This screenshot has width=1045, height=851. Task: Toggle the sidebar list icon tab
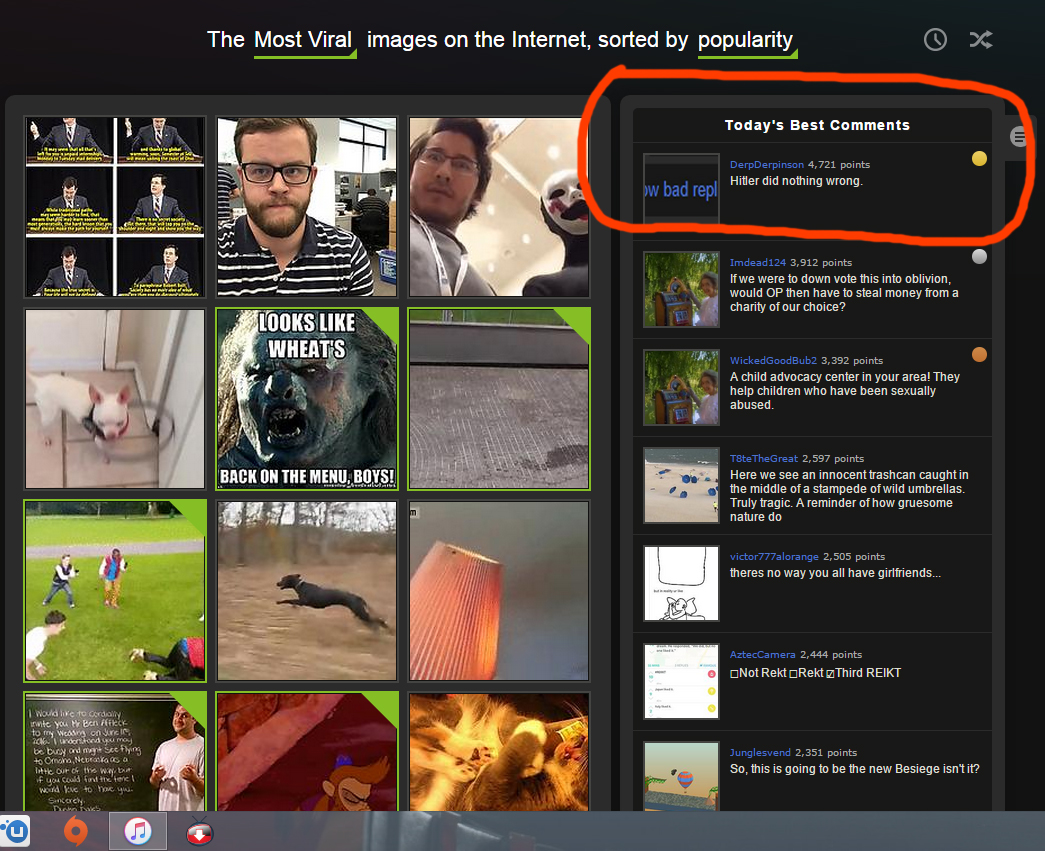point(1018,138)
